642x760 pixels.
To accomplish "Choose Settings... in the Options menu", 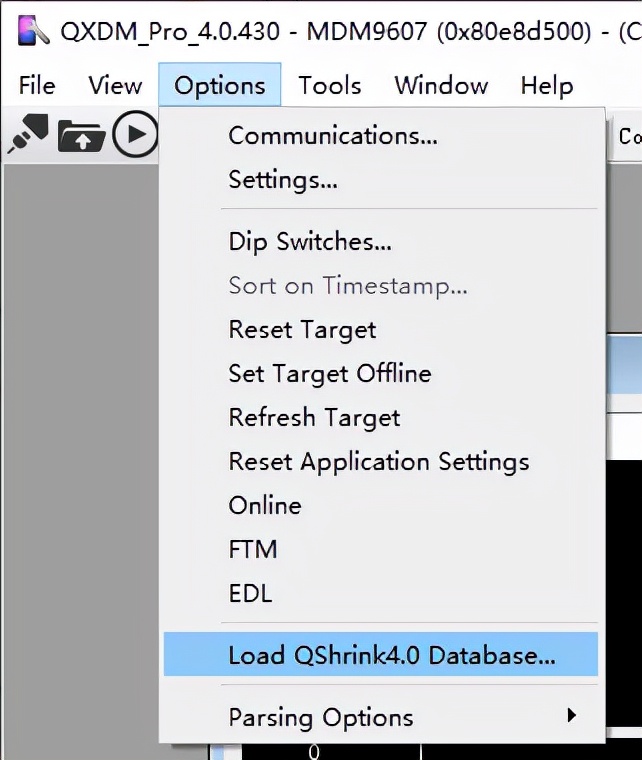I will click(380, 180).
